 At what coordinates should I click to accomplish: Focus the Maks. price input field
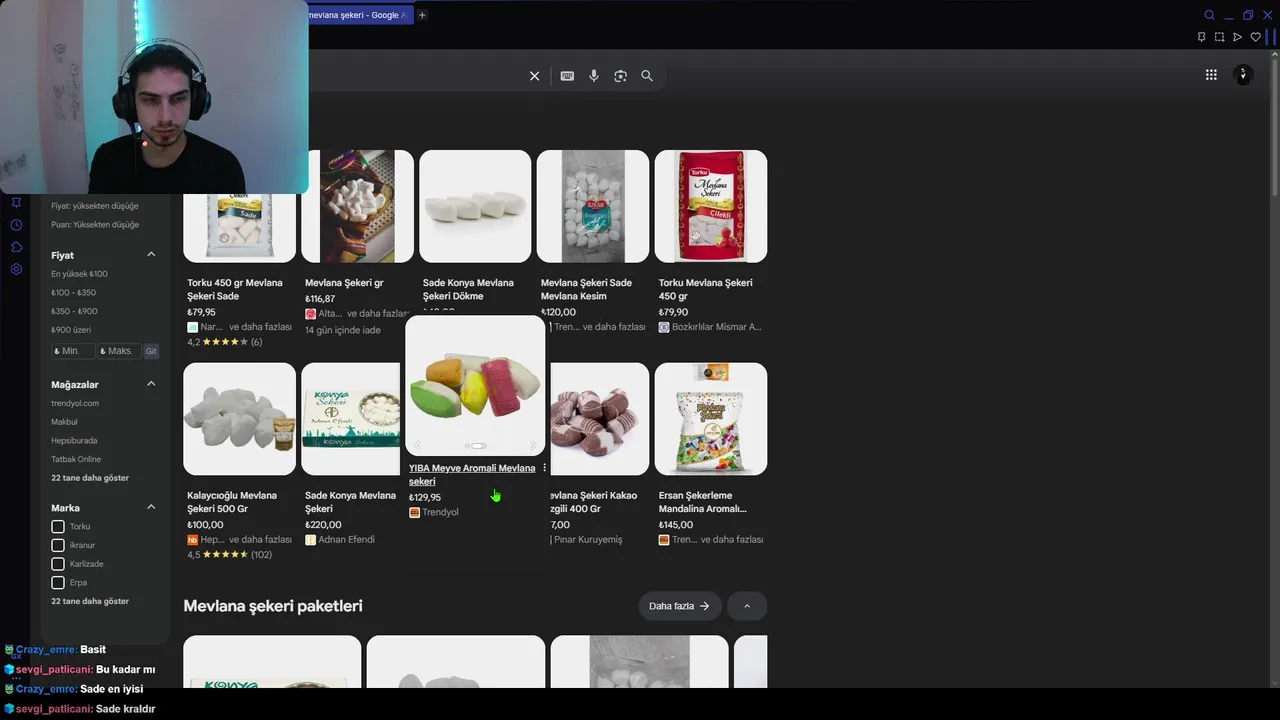[120, 351]
